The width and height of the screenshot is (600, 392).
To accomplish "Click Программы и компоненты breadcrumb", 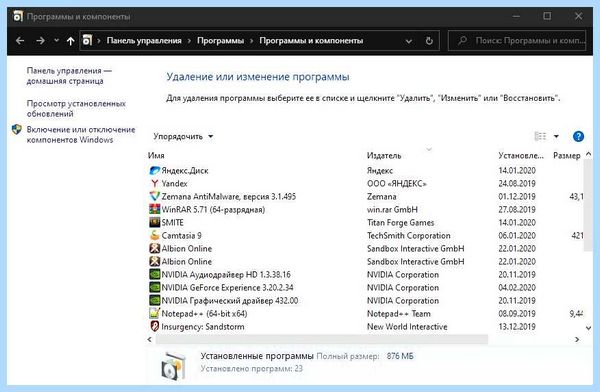I will pyautogui.click(x=311, y=41).
